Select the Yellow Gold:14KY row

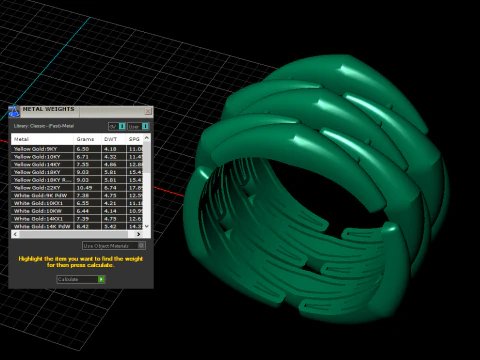[x=77, y=164]
